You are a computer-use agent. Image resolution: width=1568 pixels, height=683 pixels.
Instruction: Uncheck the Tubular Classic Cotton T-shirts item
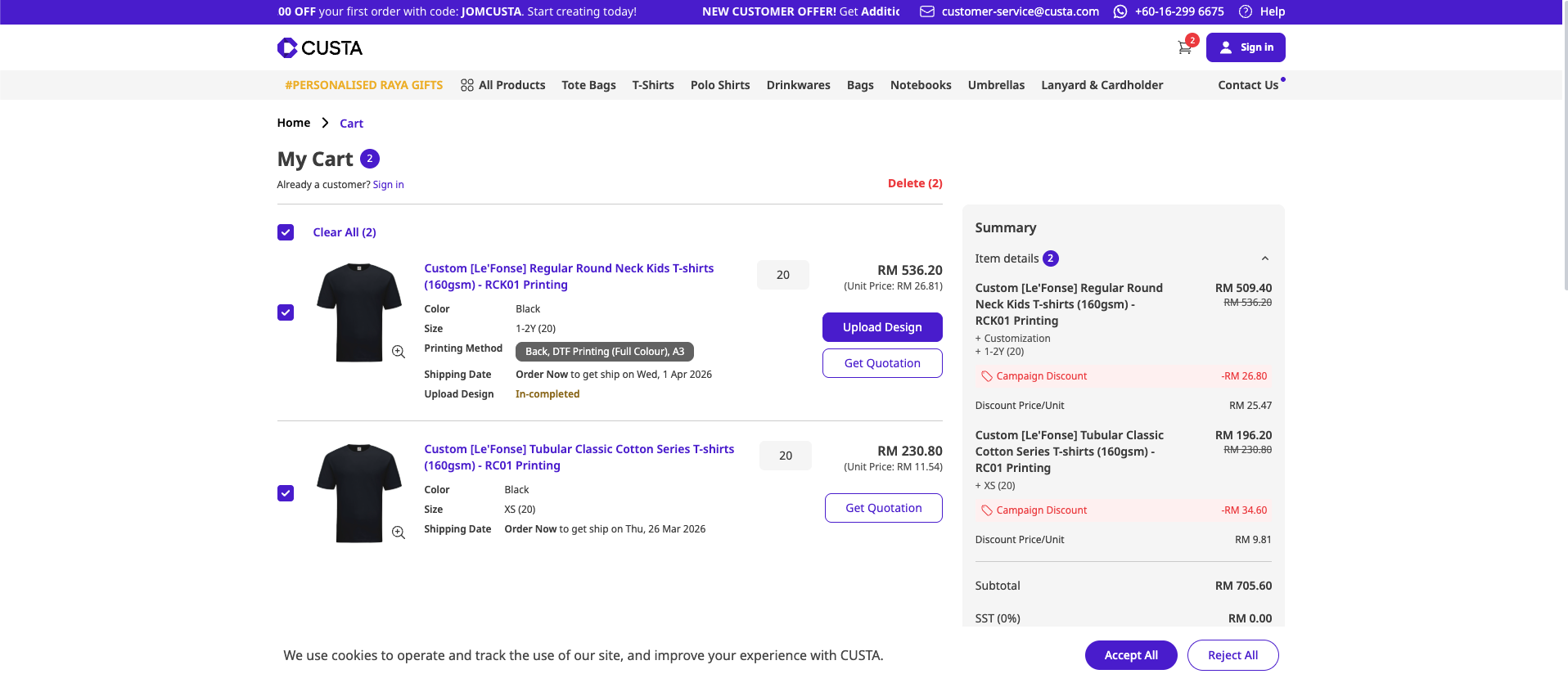tap(286, 493)
